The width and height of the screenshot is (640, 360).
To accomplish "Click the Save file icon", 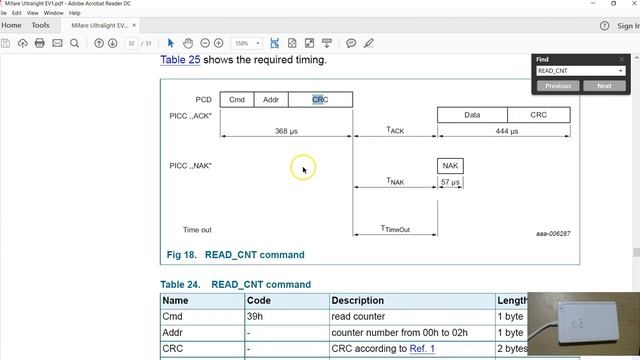I will pyautogui.click(x=5, y=43).
